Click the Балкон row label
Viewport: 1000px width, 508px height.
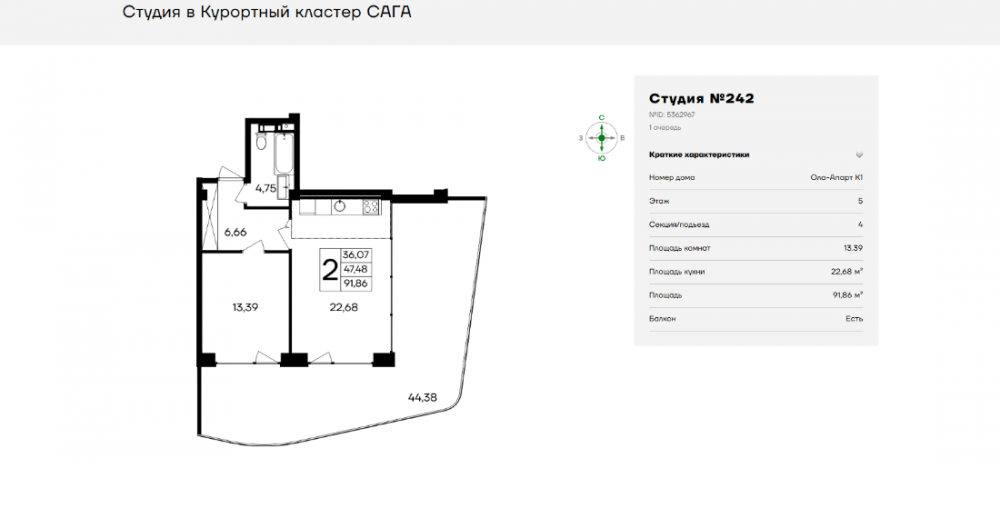pyautogui.click(x=662, y=319)
